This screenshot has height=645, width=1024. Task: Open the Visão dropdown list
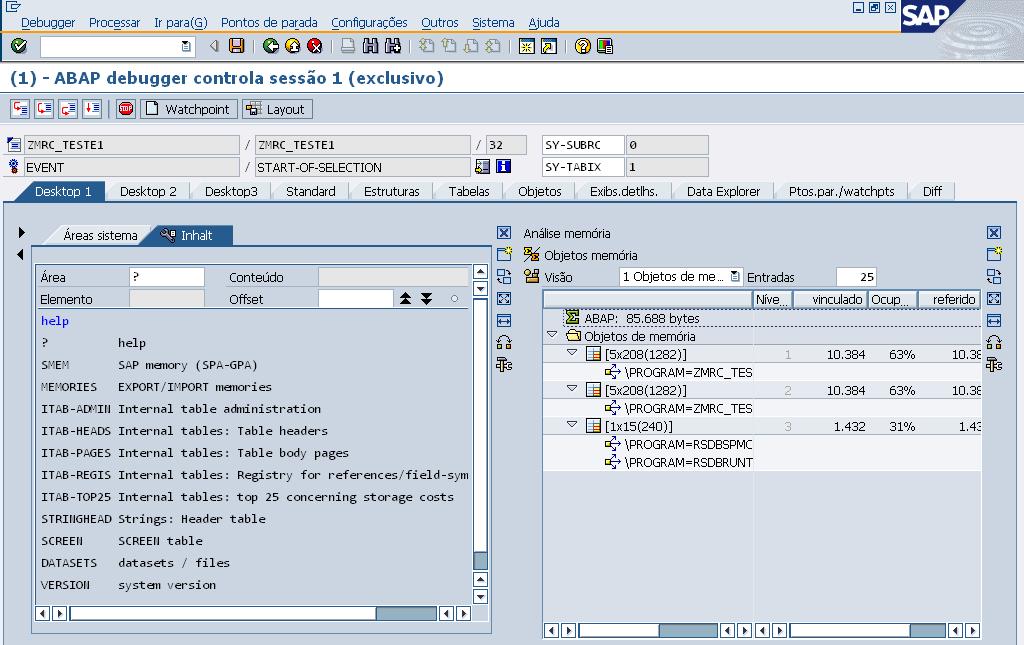click(736, 277)
